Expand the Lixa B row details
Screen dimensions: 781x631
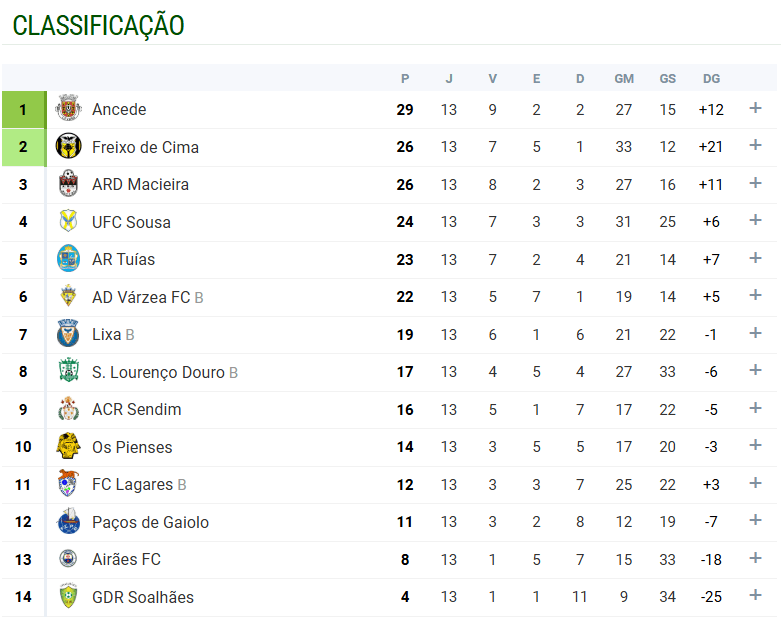point(755,334)
